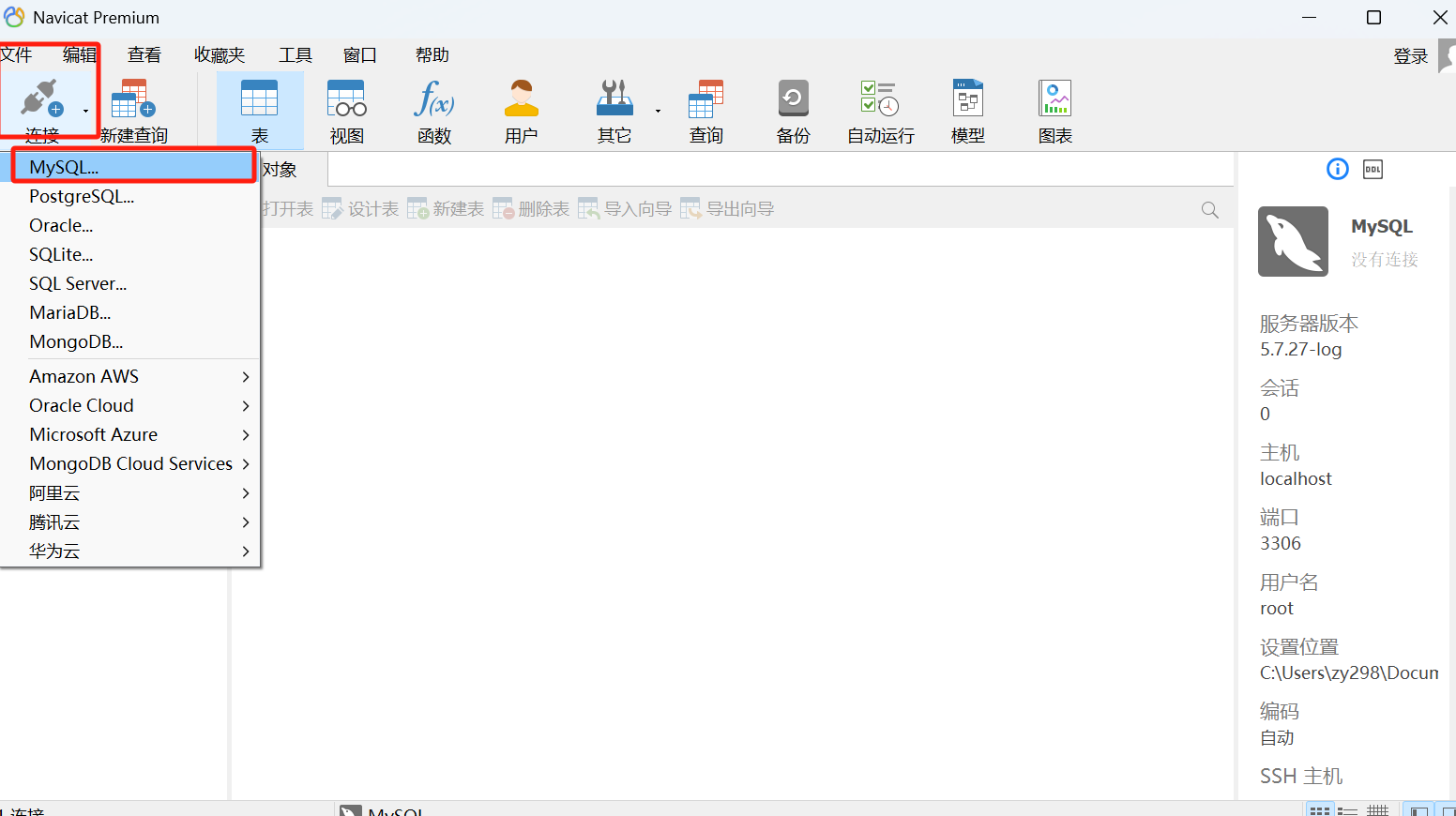Open the 自动运行 automation icon

click(x=880, y=111)
